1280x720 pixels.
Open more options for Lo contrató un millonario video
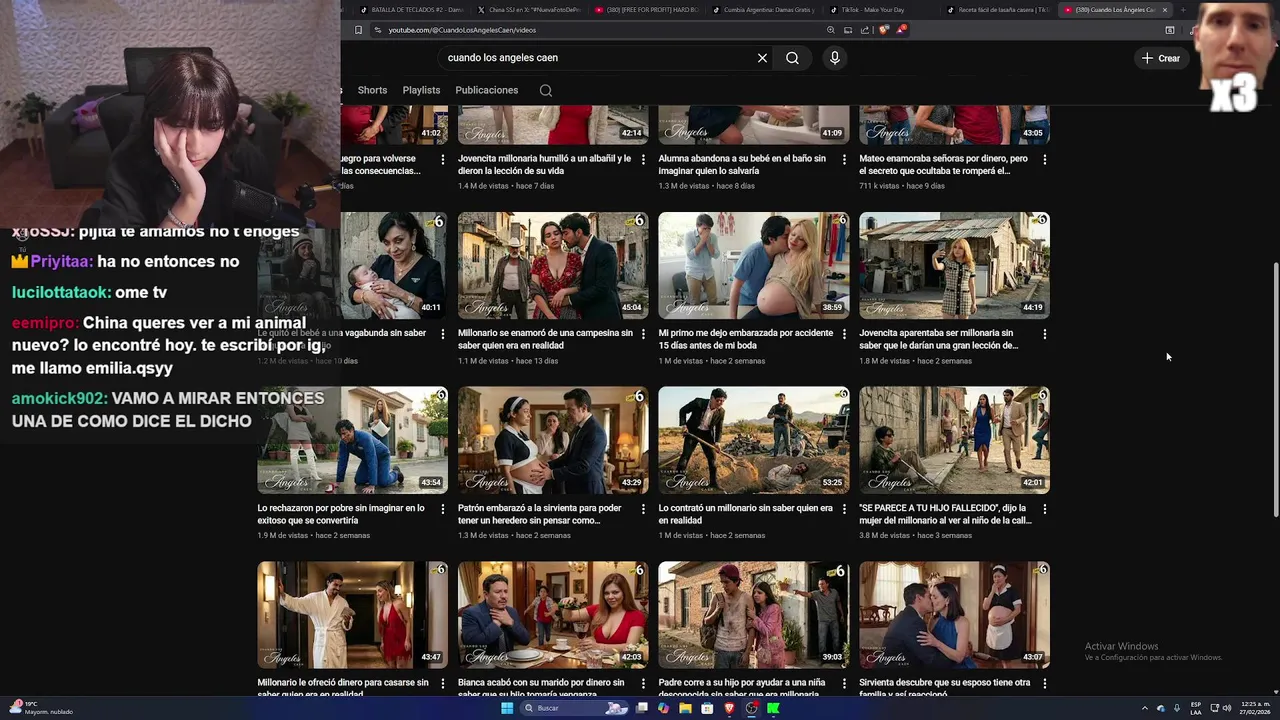(x=844, y=509)
